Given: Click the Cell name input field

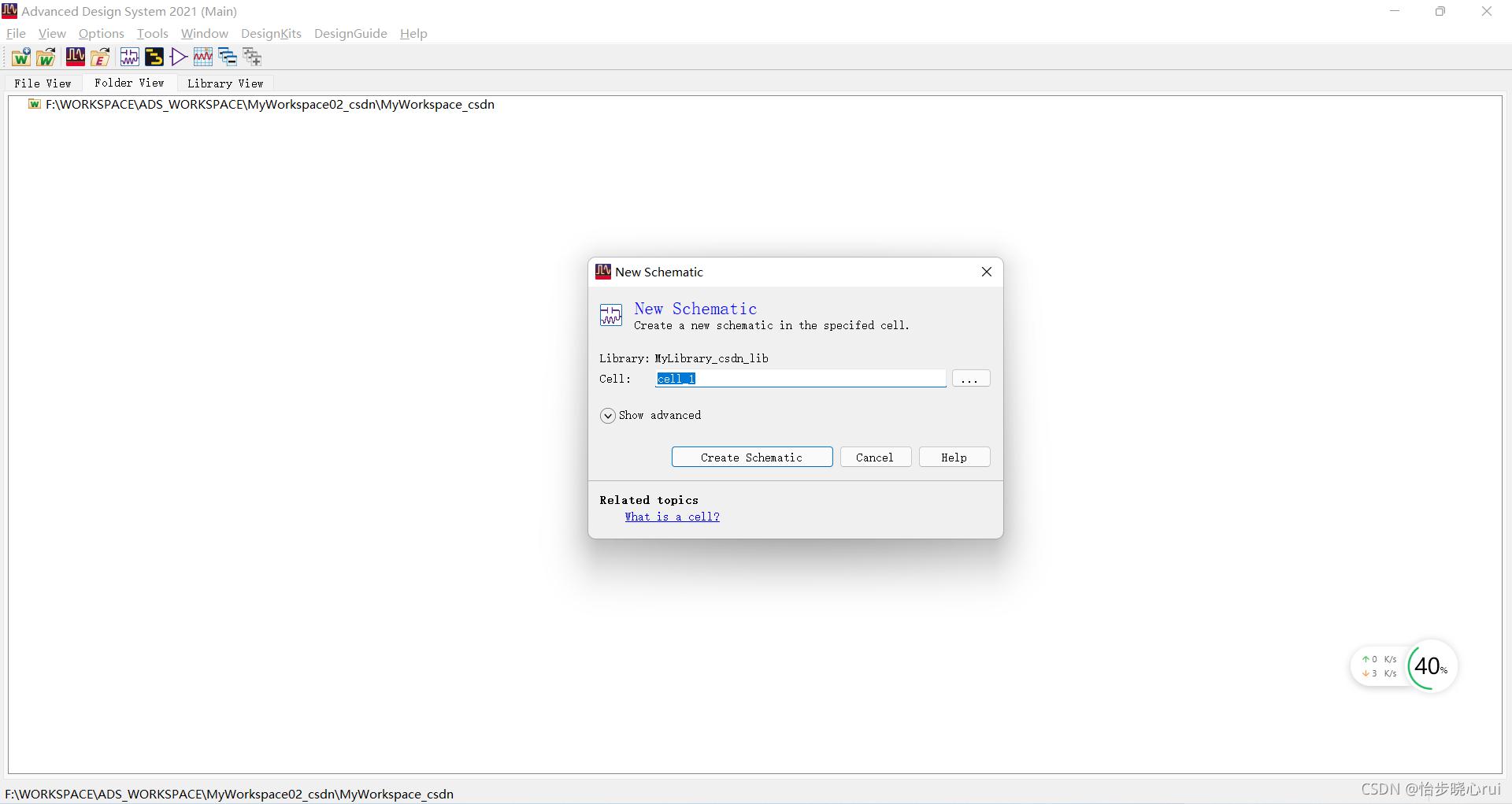Looking at the screenshot, I should (x=800, y=379).
